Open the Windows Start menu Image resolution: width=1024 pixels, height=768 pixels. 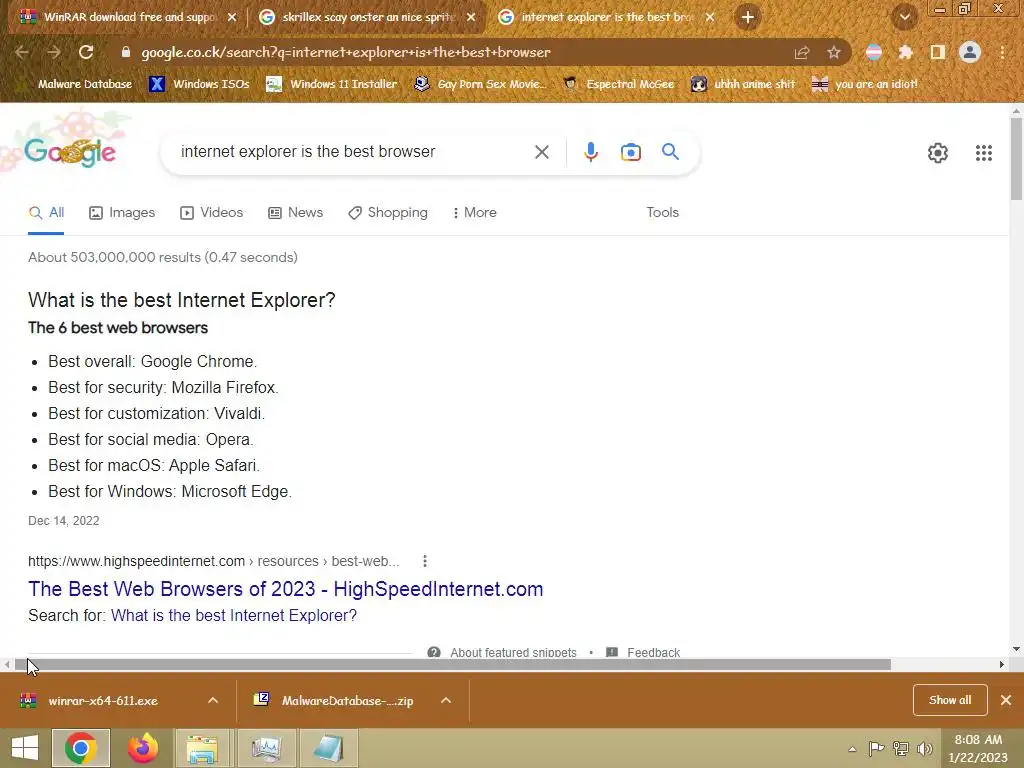(x=25, y=748)
